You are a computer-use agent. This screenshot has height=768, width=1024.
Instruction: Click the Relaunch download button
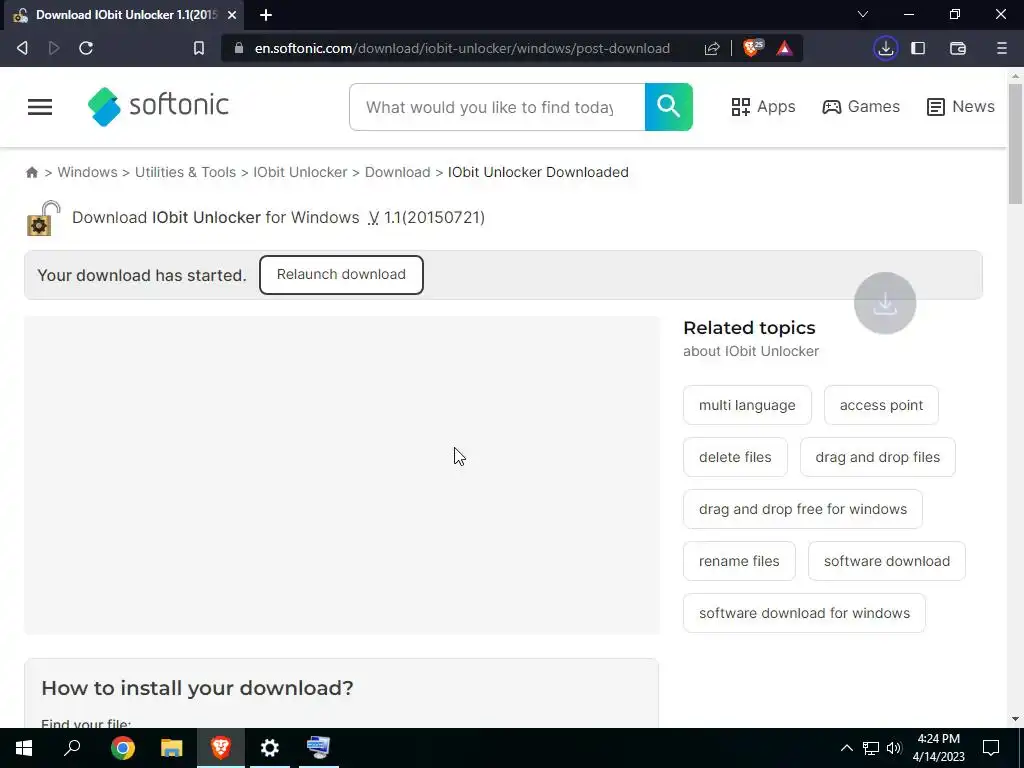coord(341,275)
